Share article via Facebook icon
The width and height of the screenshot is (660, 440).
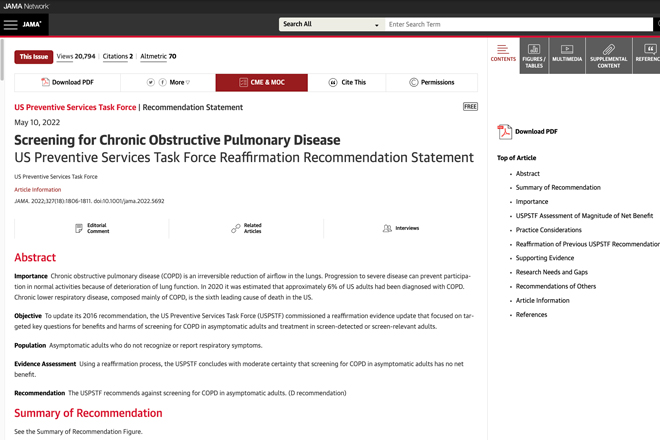click(162, 82)
